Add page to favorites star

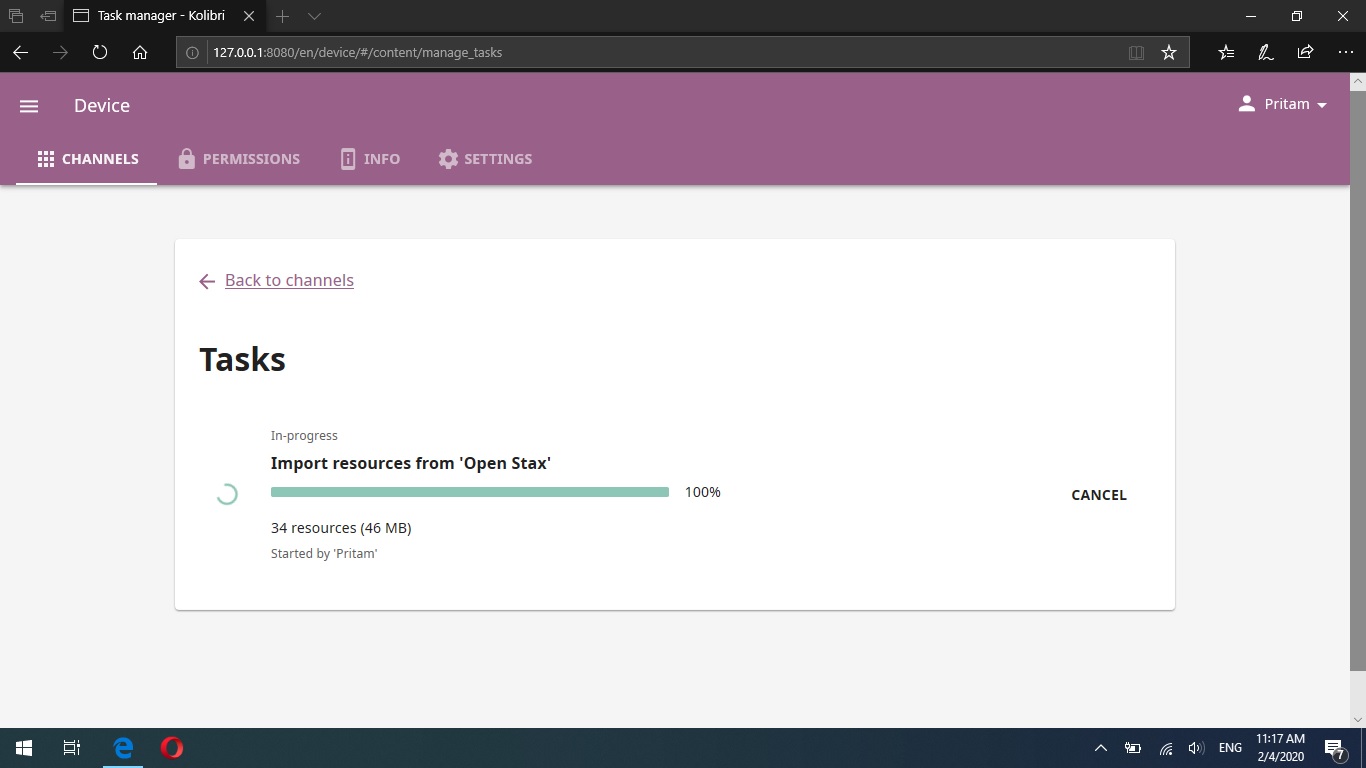click(1169, 53)
